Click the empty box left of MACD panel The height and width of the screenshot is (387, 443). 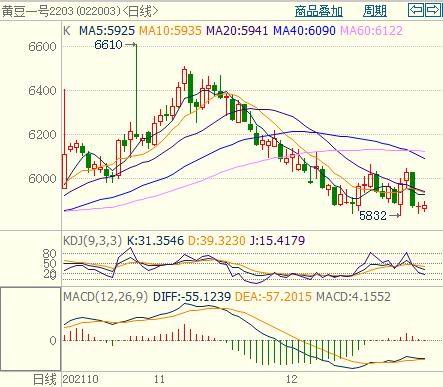31,329
